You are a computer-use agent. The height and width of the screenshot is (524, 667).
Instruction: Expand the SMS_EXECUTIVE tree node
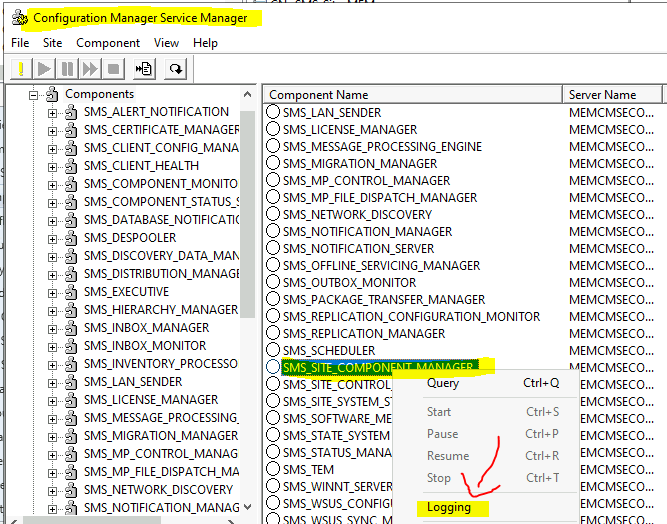(52, 293)
